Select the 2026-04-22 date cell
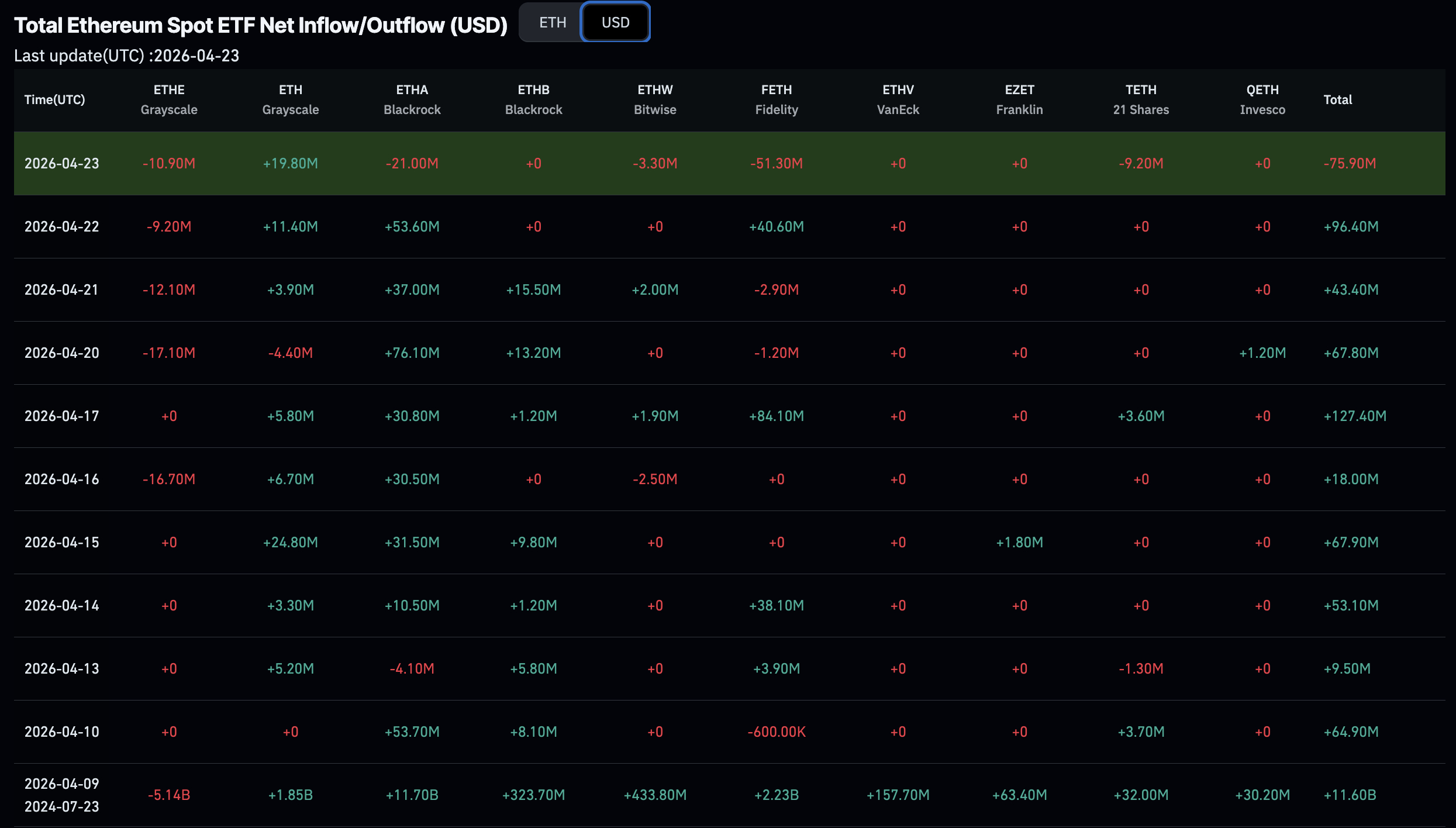The image size is (1456, 828). tap(61, 226)
